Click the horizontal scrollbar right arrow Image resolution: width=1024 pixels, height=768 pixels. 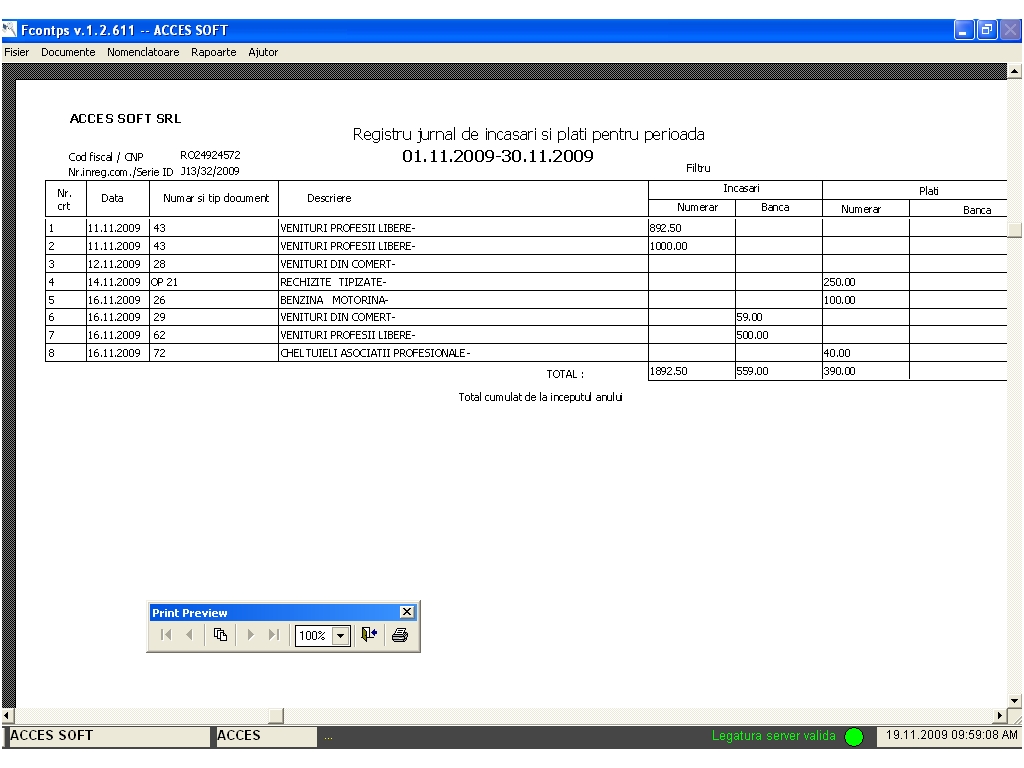pyautogui.click(x=1000, y=715)
